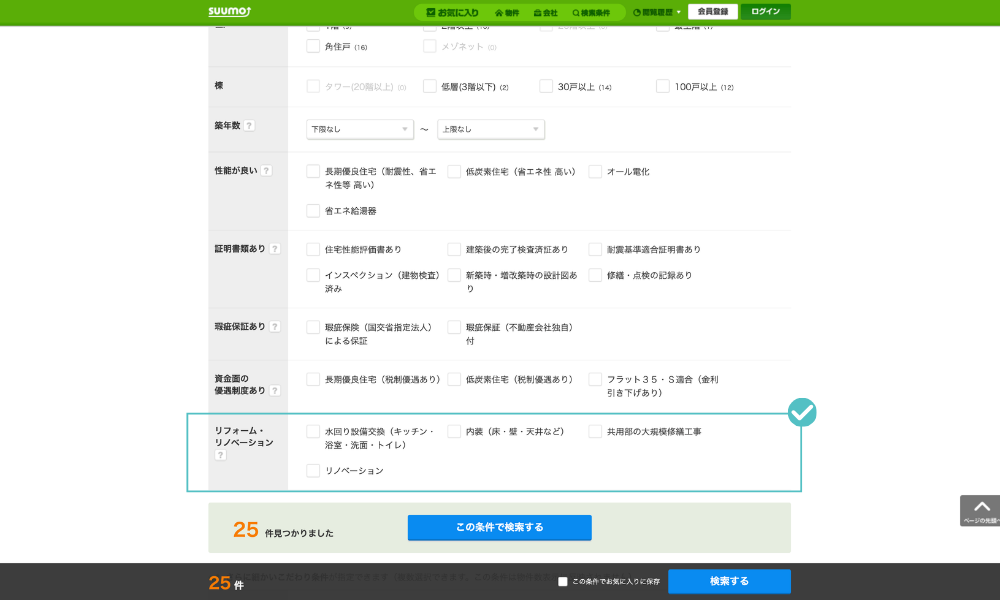Expand the 閲覧履歴 dropdown in header

click(x=657, y=12)
